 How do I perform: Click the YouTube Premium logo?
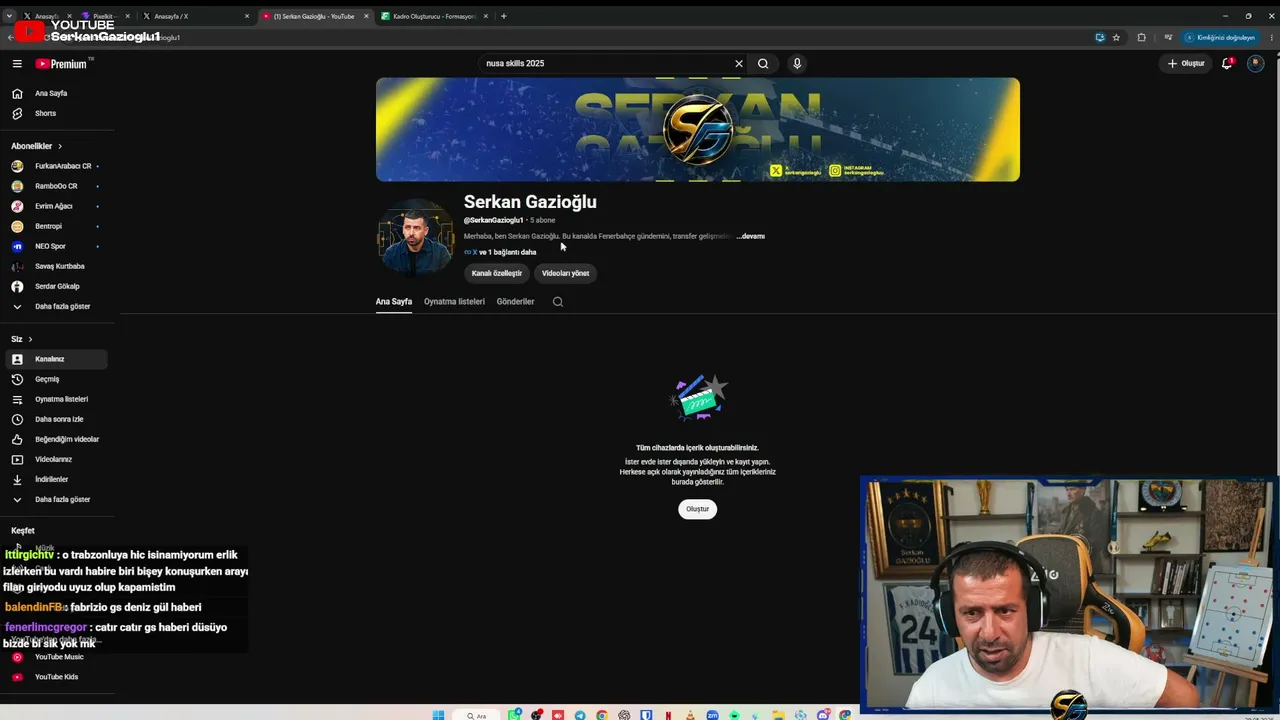point(64,63)
